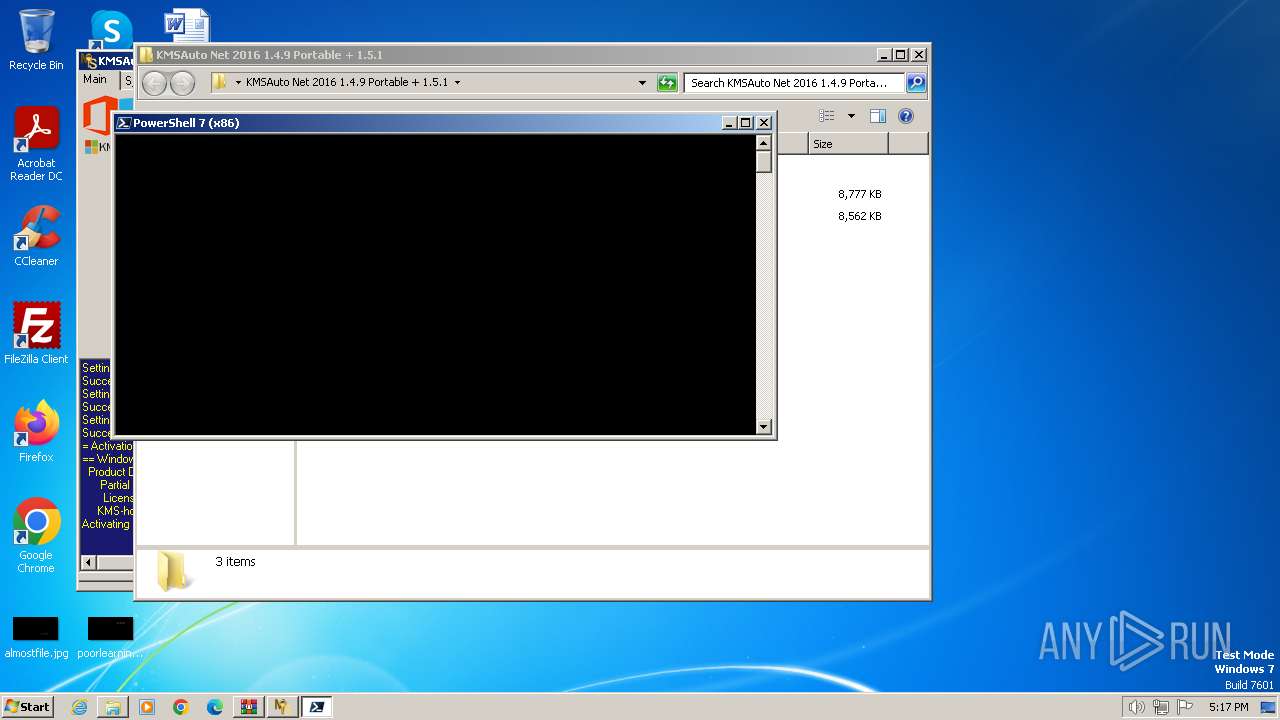Screen dimensions: 1280x720
Task: Open Internet Explorer from the taskbar
Action: pos(79,707)
